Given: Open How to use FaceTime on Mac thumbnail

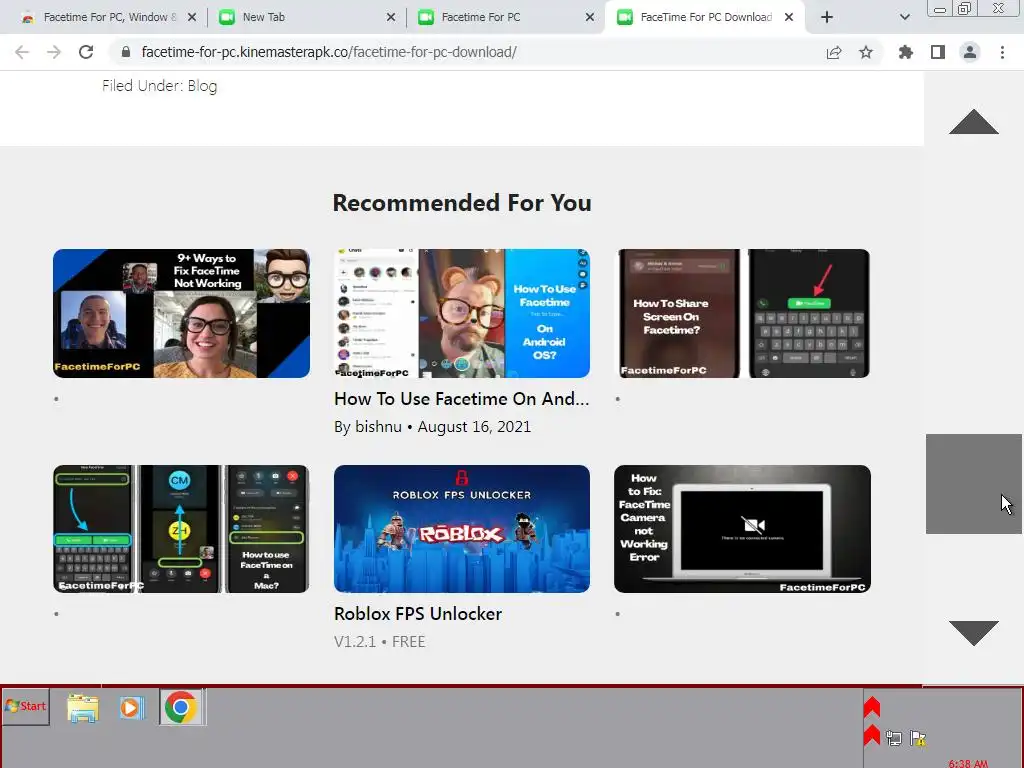Looking at the screenshot, I should pos(182,529).
